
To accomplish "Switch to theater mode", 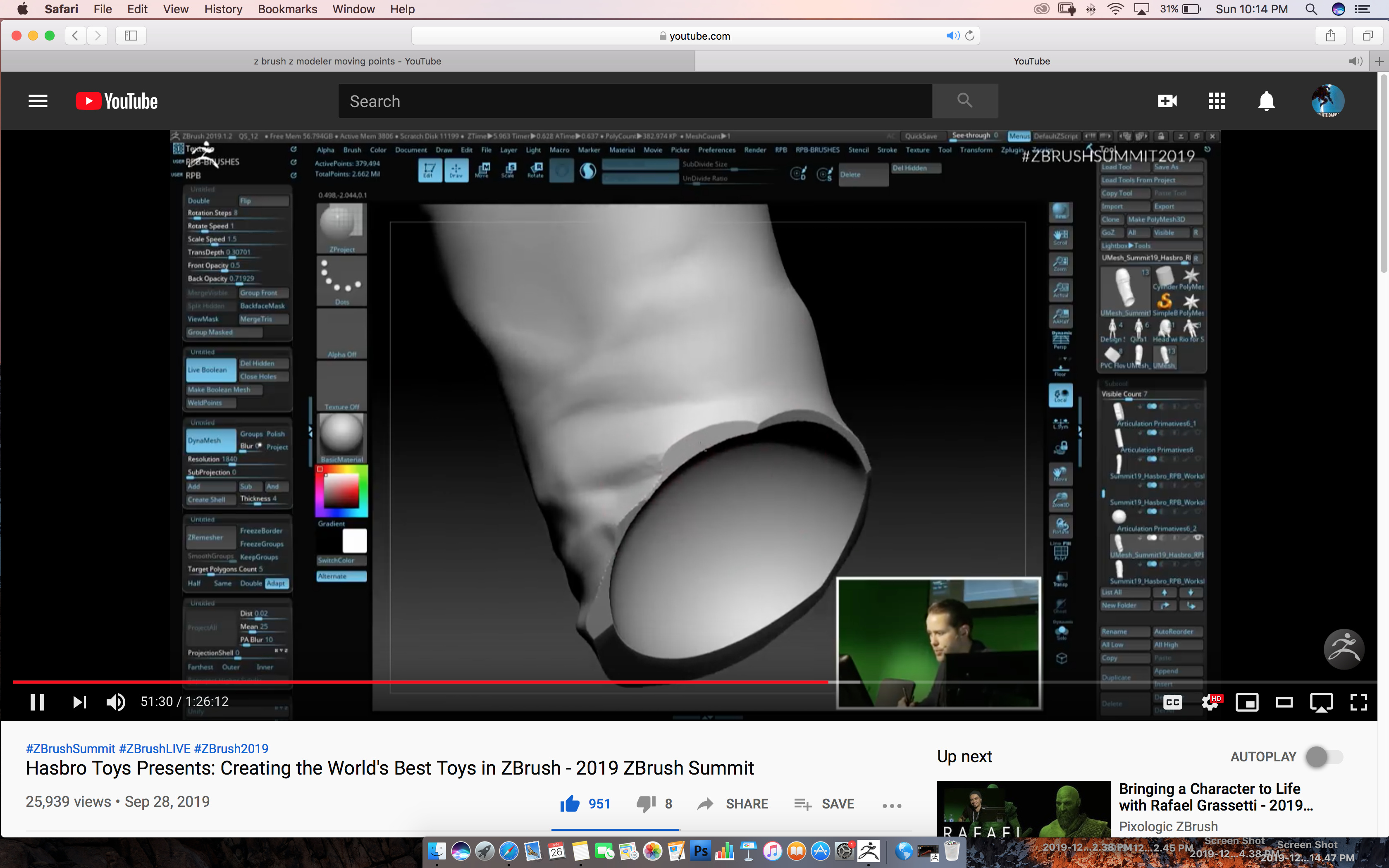I will (x=1284, y=701).
